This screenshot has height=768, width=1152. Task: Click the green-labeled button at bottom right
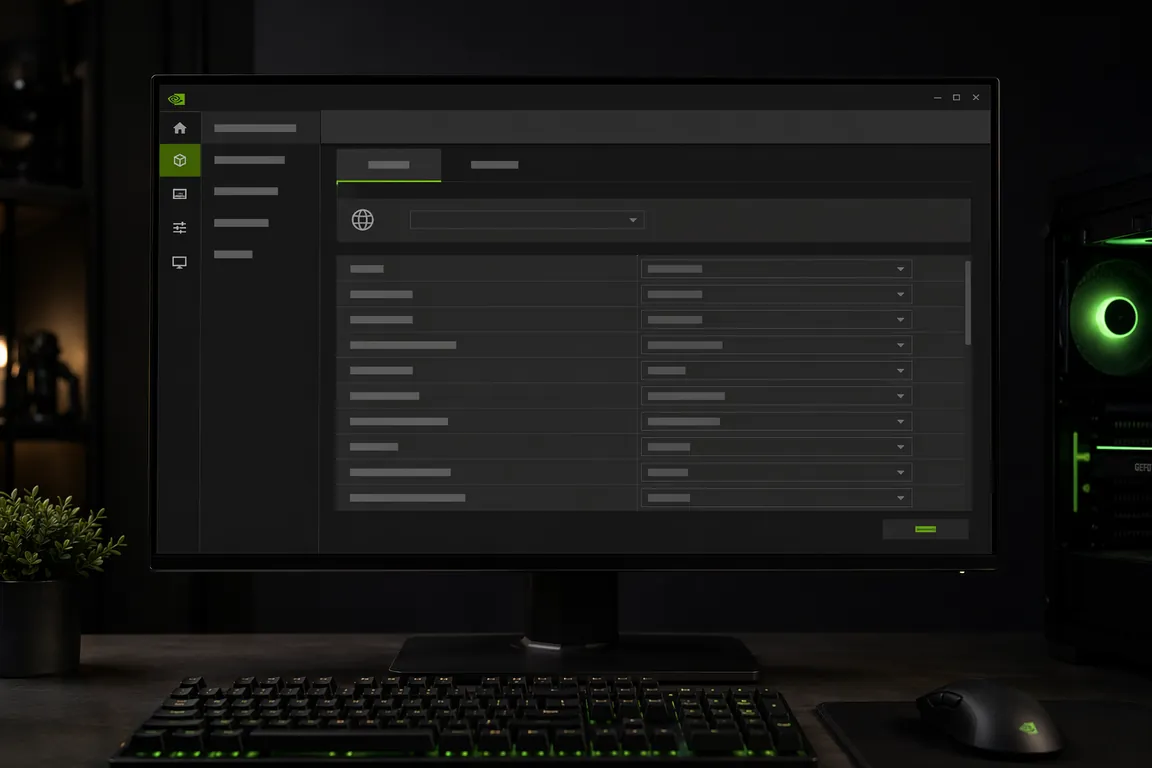(x=925, y=529)
